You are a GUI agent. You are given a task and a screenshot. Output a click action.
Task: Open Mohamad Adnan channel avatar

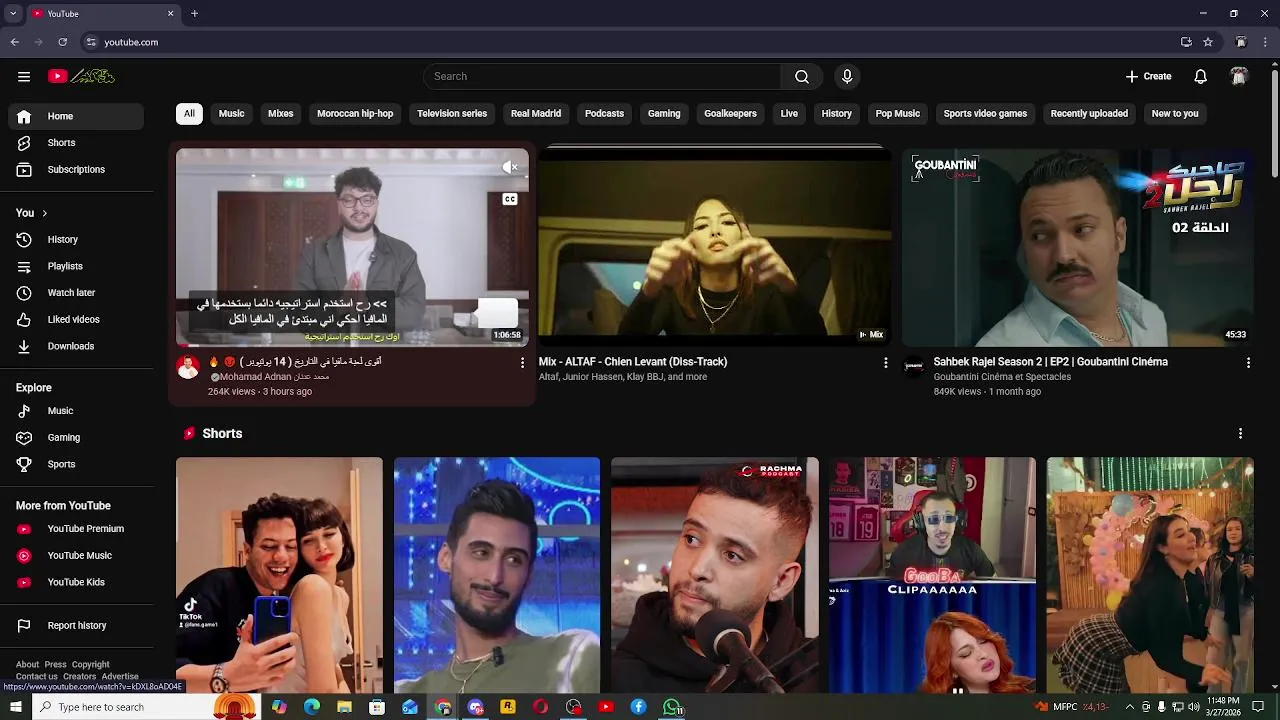pyautogui.click(x=188, y=367)
